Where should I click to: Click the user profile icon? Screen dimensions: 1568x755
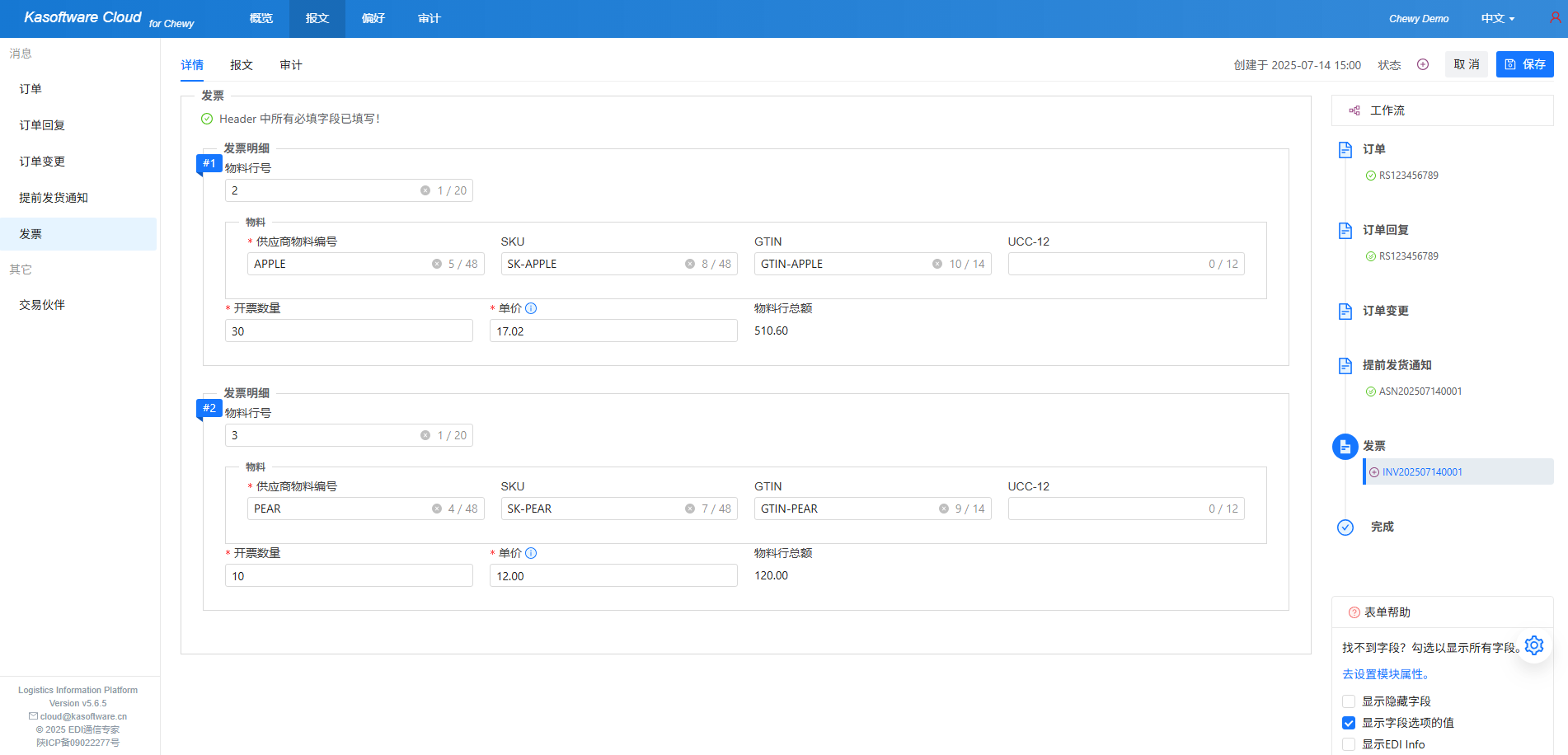(1555, 17)
